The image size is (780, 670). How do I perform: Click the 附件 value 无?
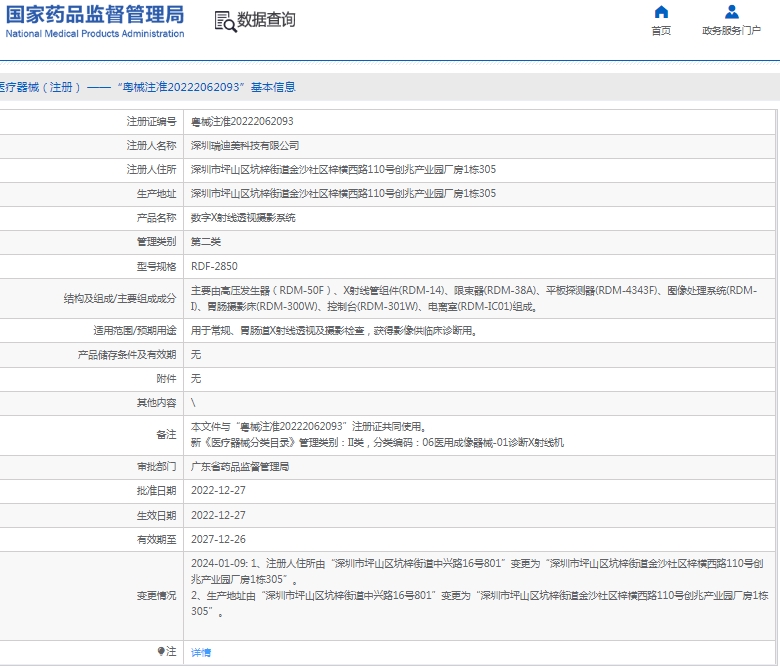196,379
